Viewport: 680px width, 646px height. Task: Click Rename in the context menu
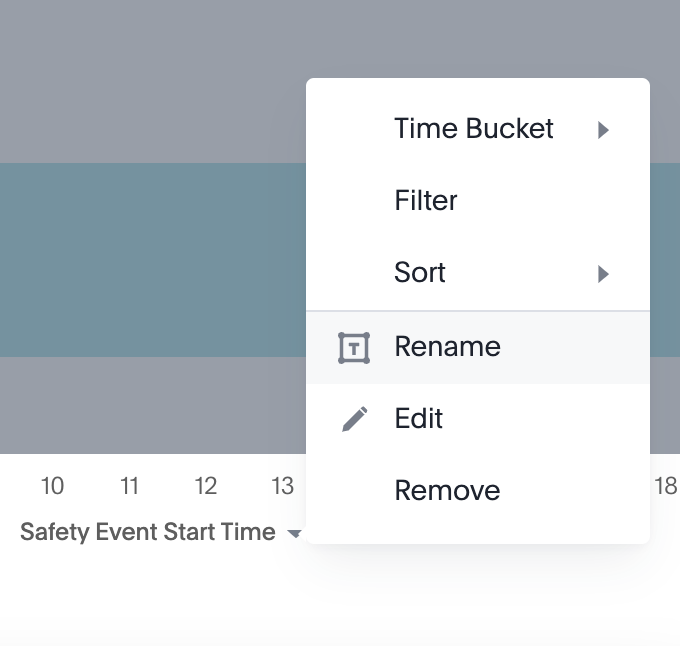coord(448,347)
